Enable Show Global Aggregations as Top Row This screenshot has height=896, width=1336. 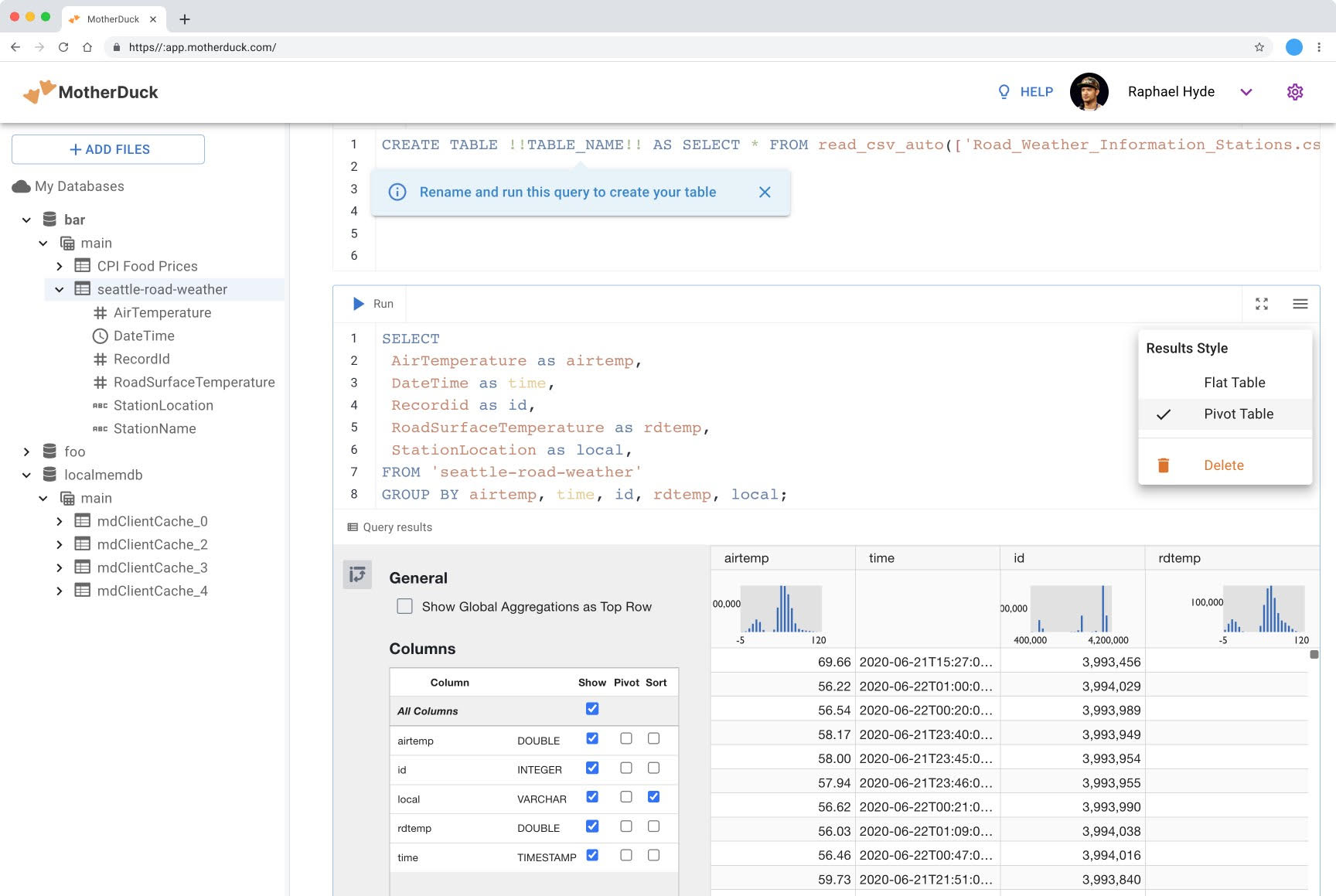(404, 607)
